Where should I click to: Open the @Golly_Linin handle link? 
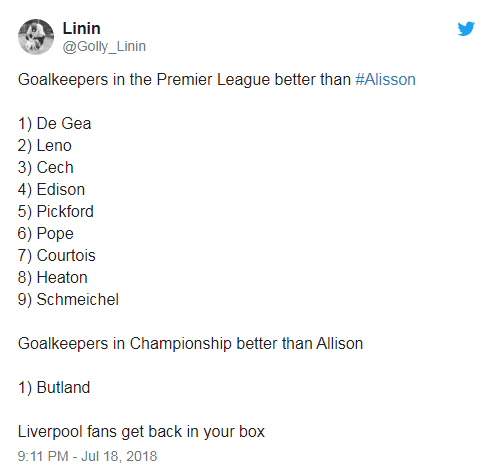tap(104, 46)
